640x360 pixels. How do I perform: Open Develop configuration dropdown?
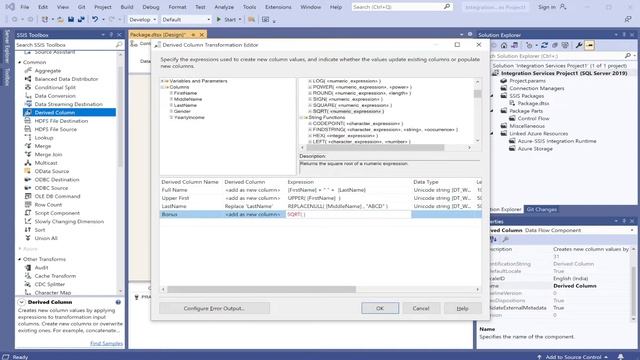pyautogui.click(x=142, y=19)
